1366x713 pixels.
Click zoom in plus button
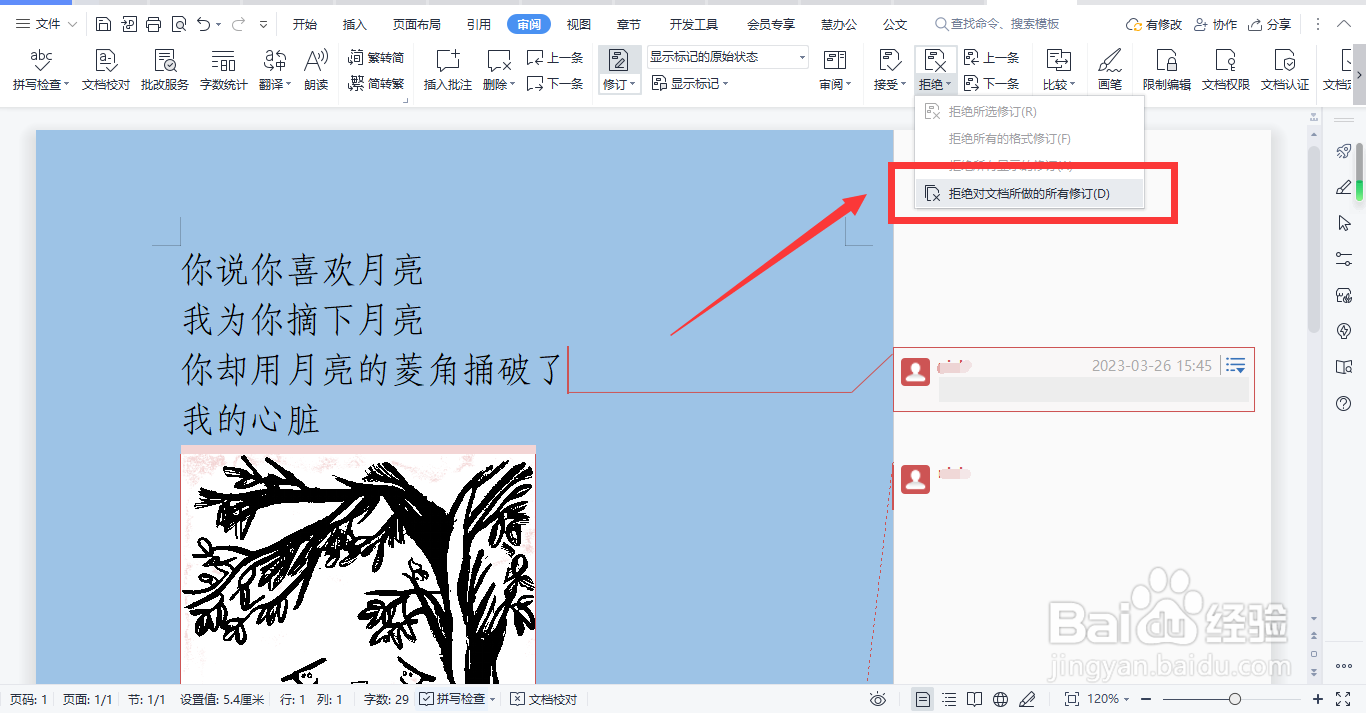1318,699
